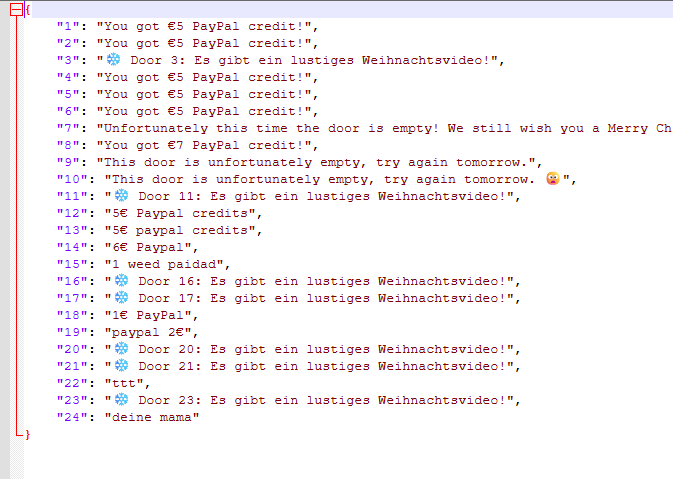Screen dimensions: 673x479
Task: Click "Unfortunately this time the door is empty!"
Action: pos(271,128)
